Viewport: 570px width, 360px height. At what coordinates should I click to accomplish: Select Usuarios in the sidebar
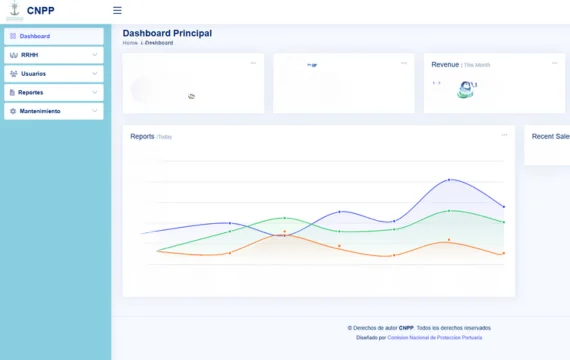tap(54, 74)
